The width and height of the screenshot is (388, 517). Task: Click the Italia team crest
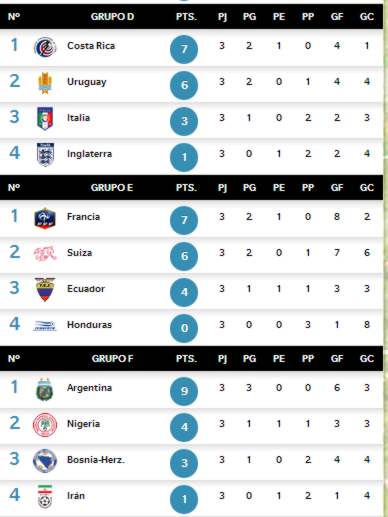[x=45, y=118]
